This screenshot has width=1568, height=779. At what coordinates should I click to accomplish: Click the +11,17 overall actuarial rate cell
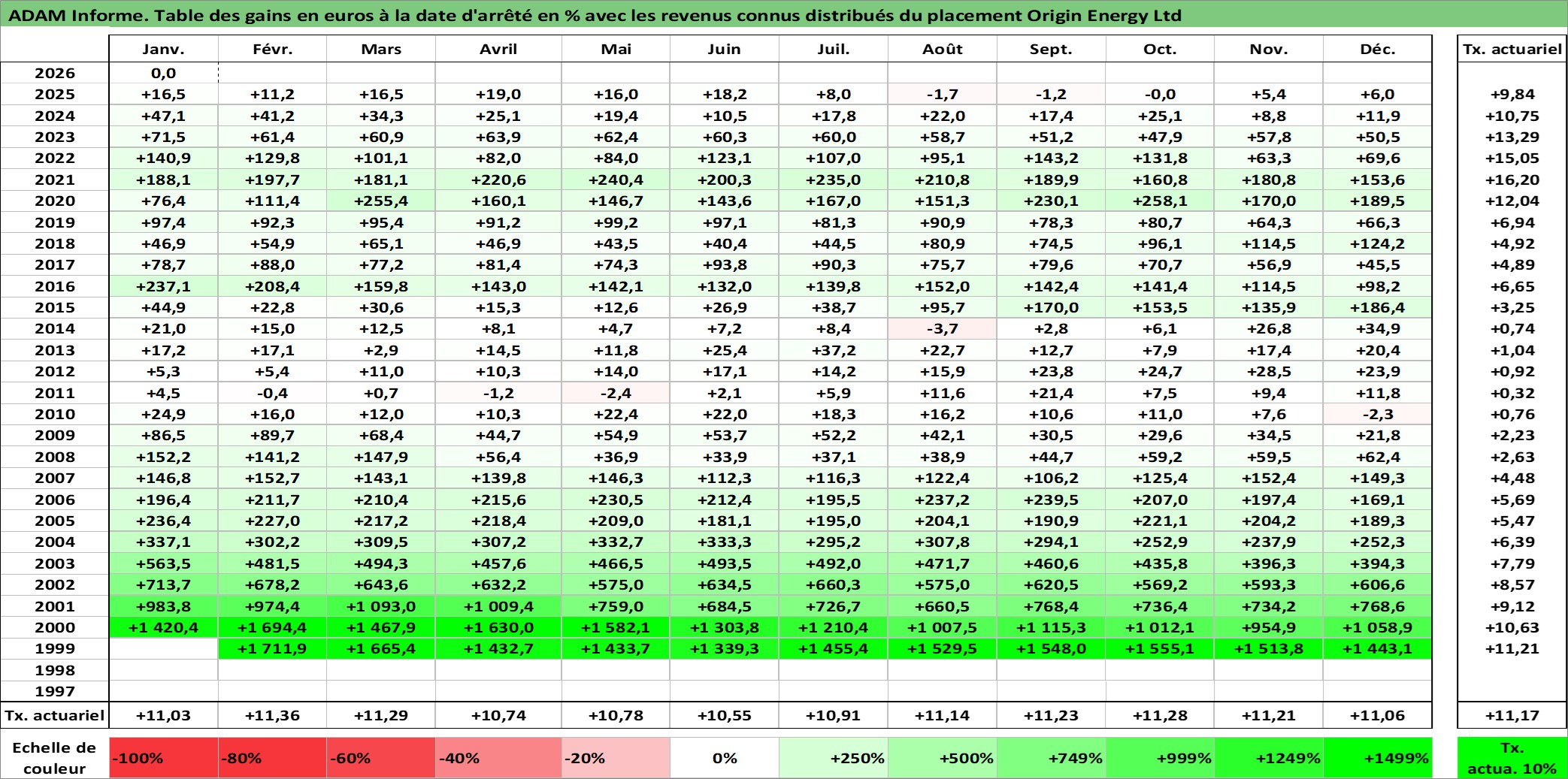[1512, 715]
